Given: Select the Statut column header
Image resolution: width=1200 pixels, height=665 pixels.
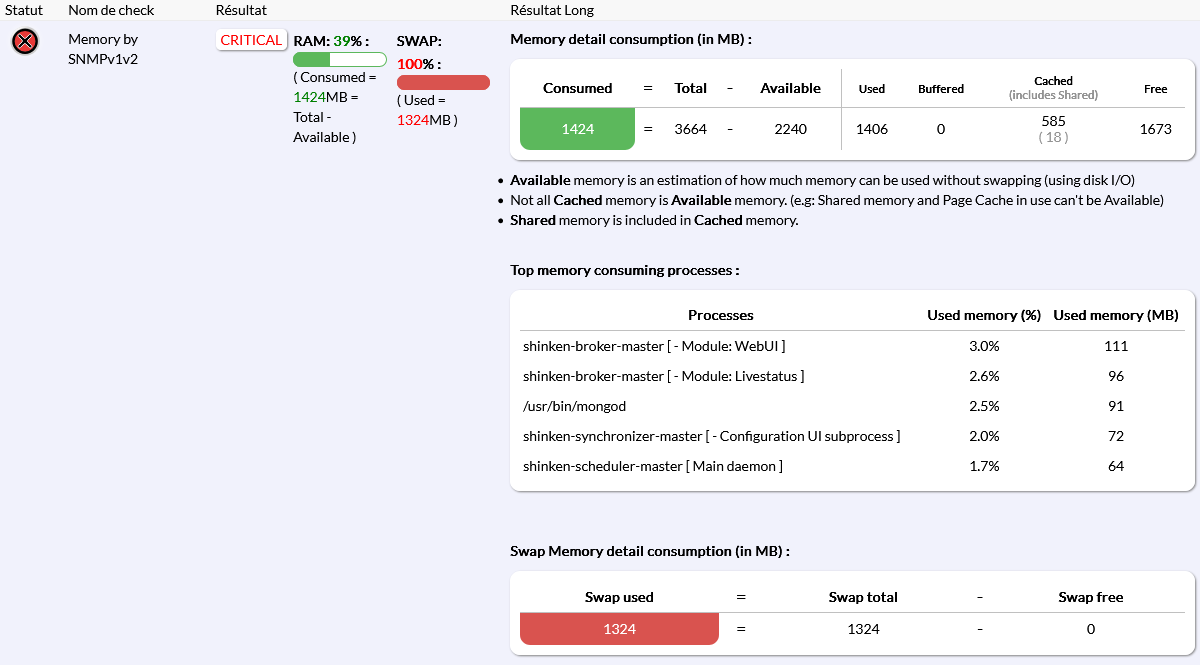Looking at the screenshot, I should (x=24, y=10).
